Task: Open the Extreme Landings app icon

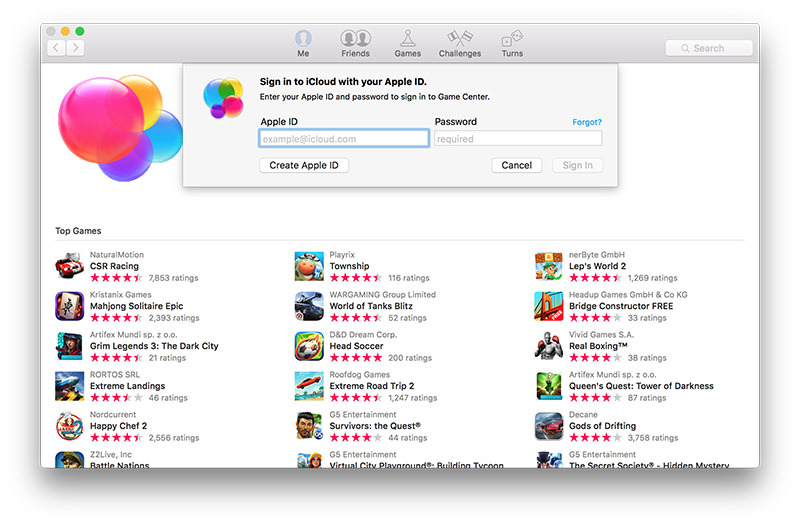Action: click(x=69, y=386)
